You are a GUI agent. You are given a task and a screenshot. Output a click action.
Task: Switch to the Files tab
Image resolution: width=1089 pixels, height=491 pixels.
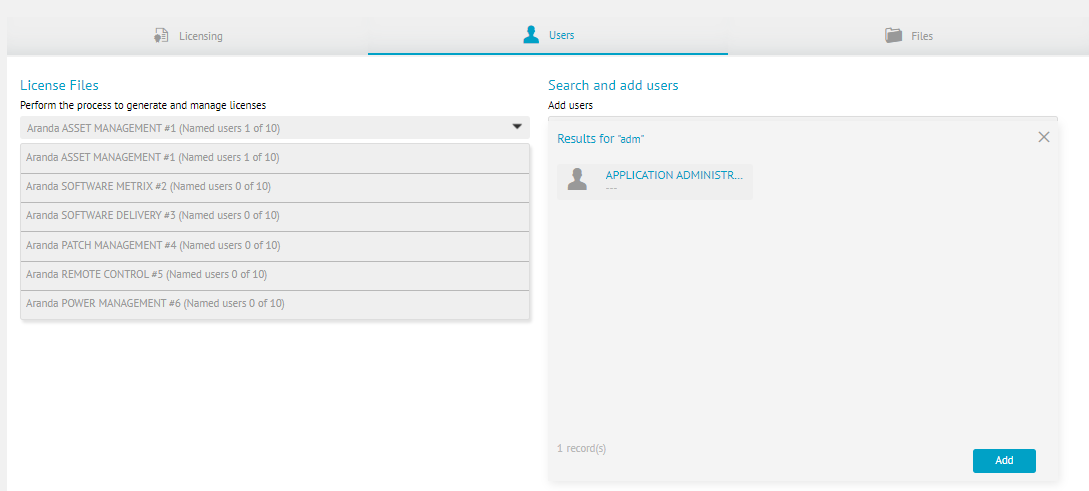point(908,35)
